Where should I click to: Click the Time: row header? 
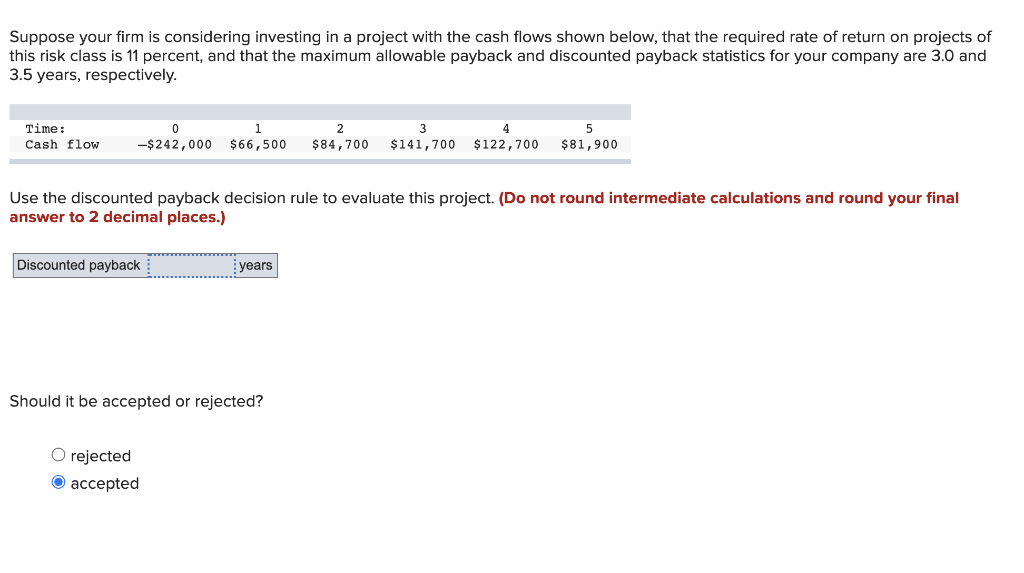[x=45, y=129]
